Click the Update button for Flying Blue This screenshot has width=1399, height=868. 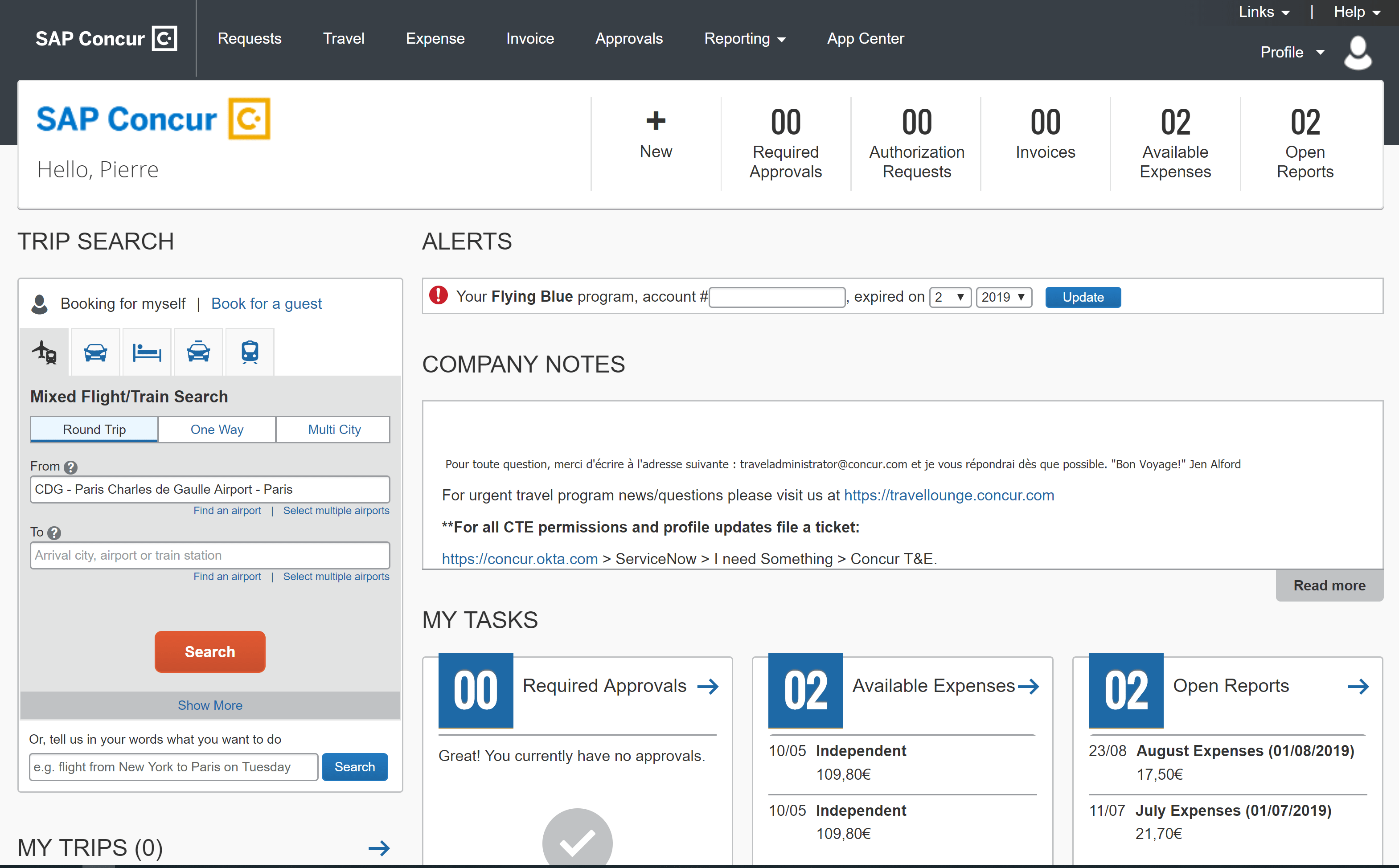[1083, 297]
